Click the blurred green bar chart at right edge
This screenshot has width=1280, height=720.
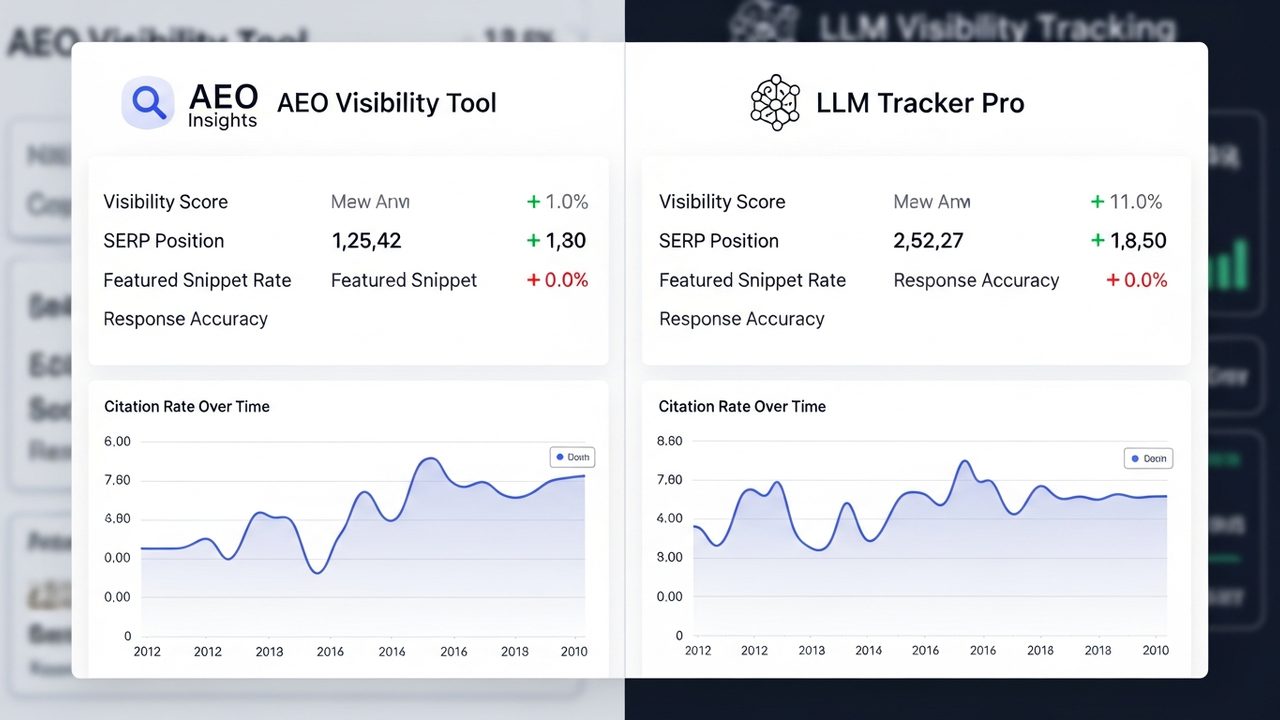1230,262
